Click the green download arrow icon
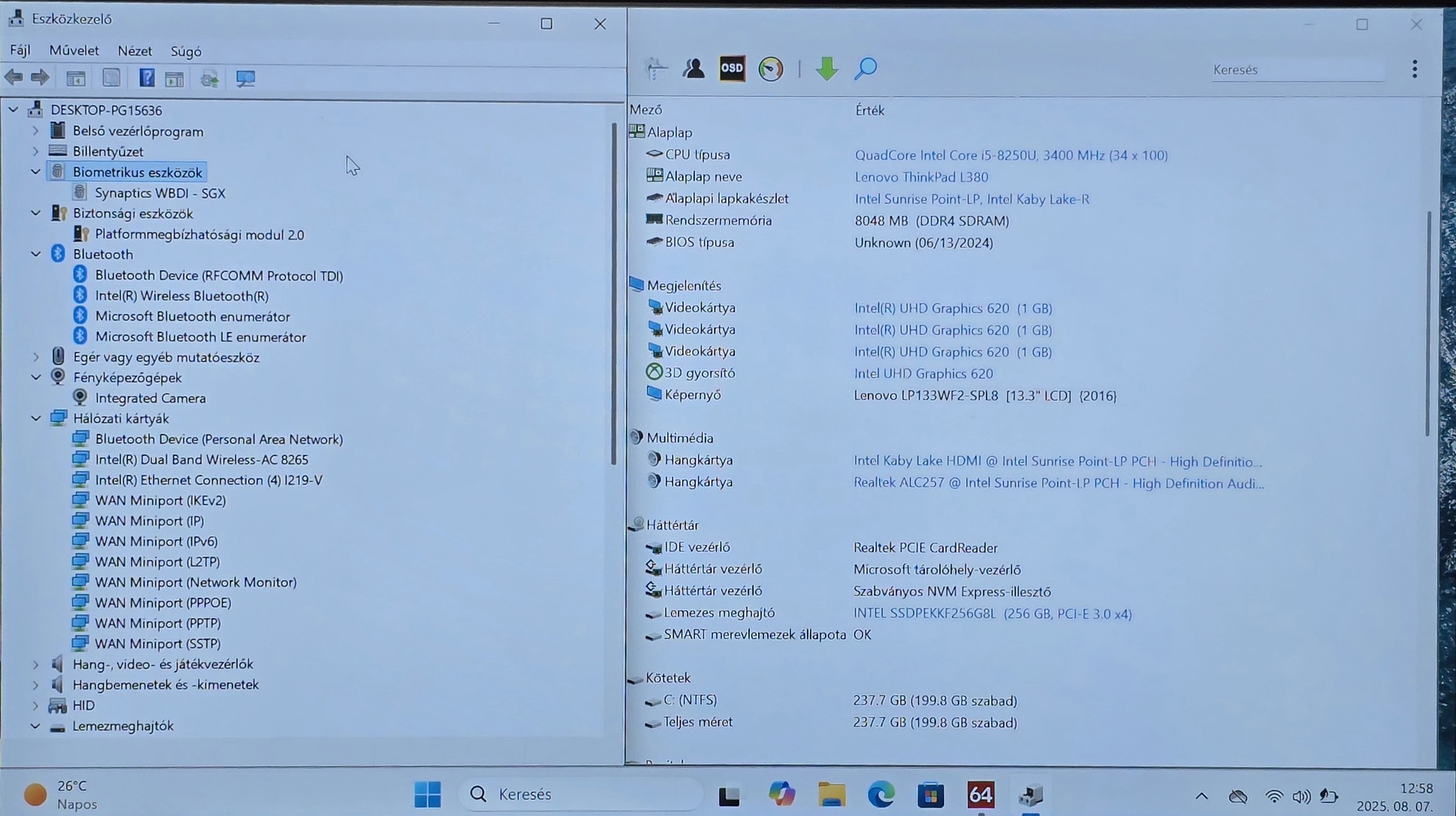This screenshot has width=1456, height=816. tap(827, 69)
